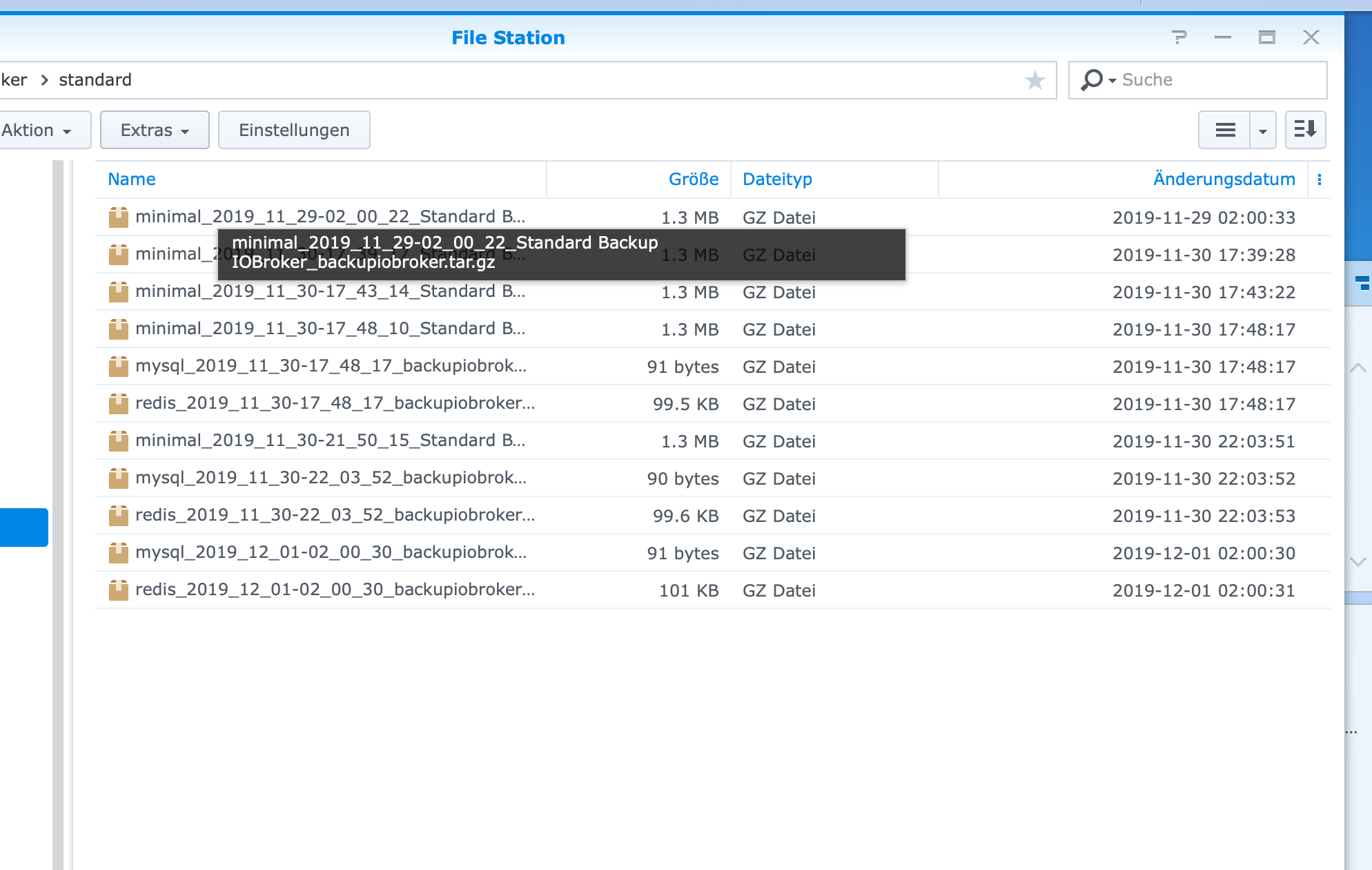The width and height of the screenshot is (1372, 870).
Task: Click the 99.6 KB size cell
Action: (x=686, y=516)
